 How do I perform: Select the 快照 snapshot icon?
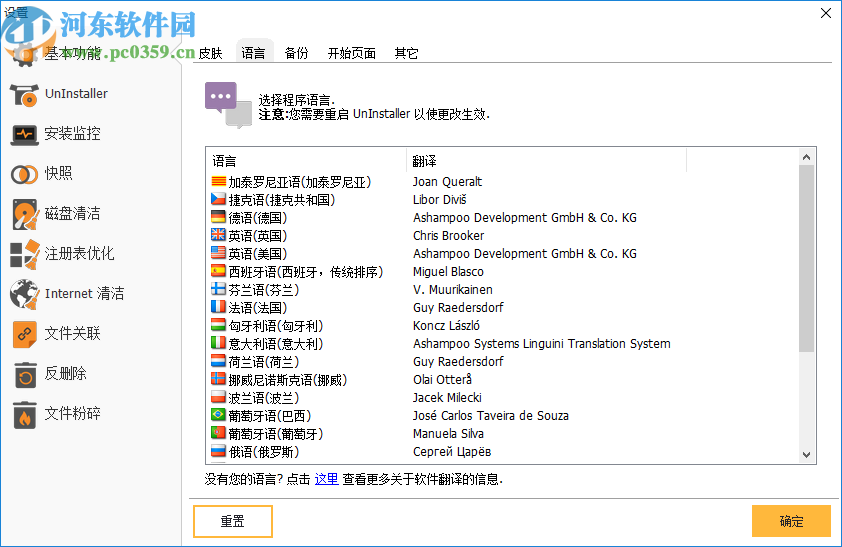tap(24, 174)
